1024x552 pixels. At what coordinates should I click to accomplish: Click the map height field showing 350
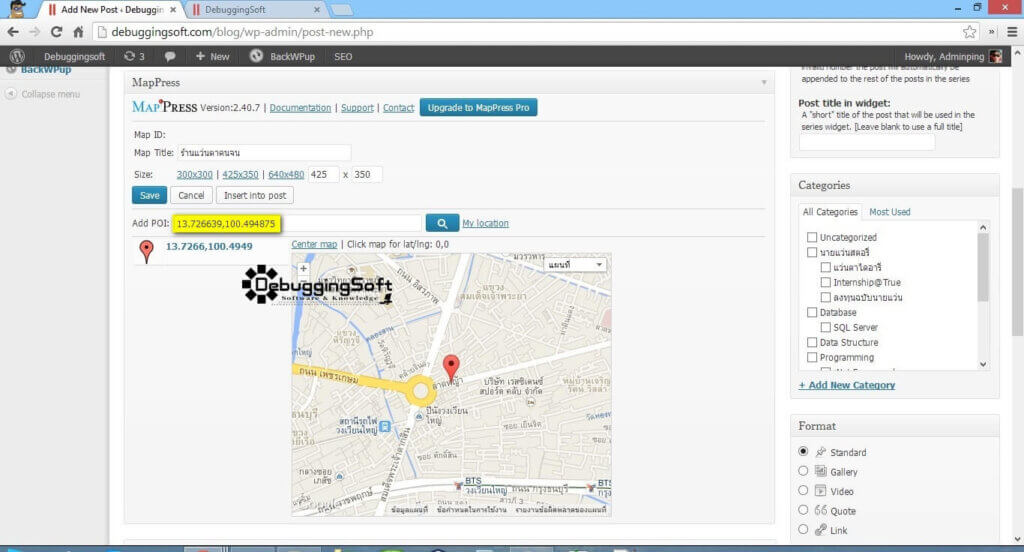pyautogui.click(x=367, y=174)
